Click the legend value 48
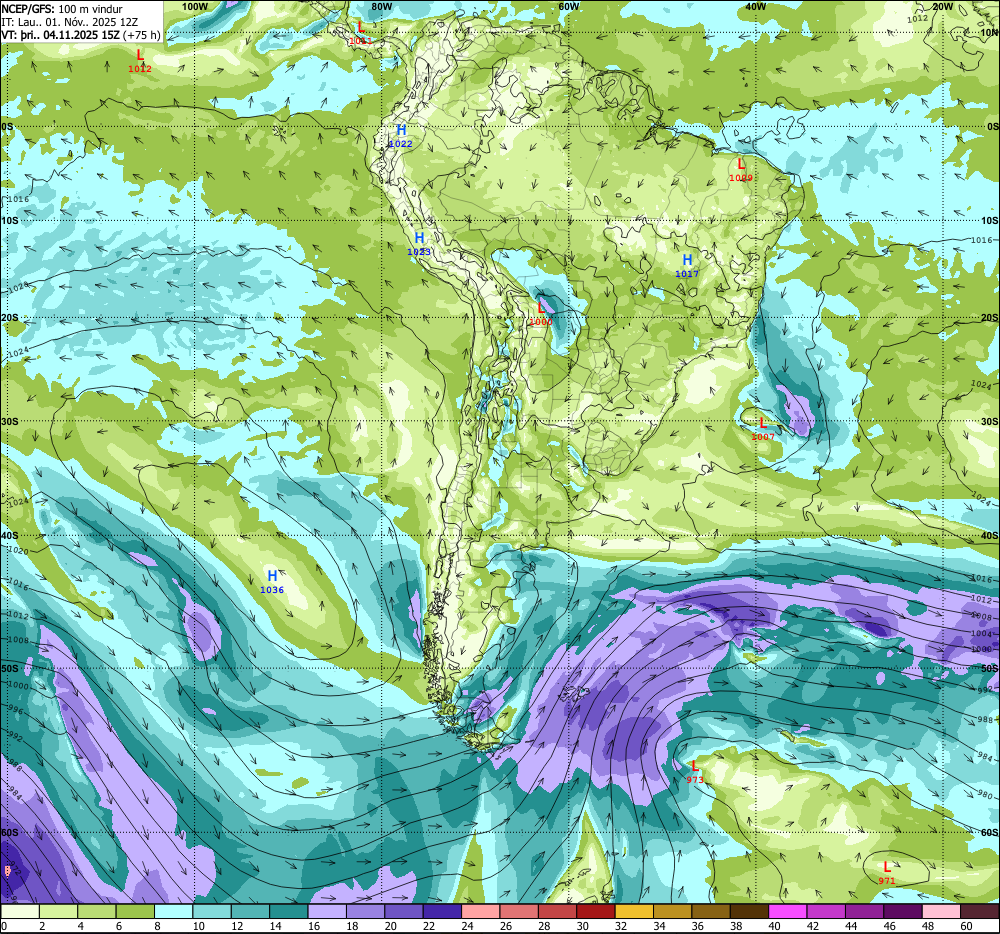Screen dimensions: 1000x934 coord(928,926)
